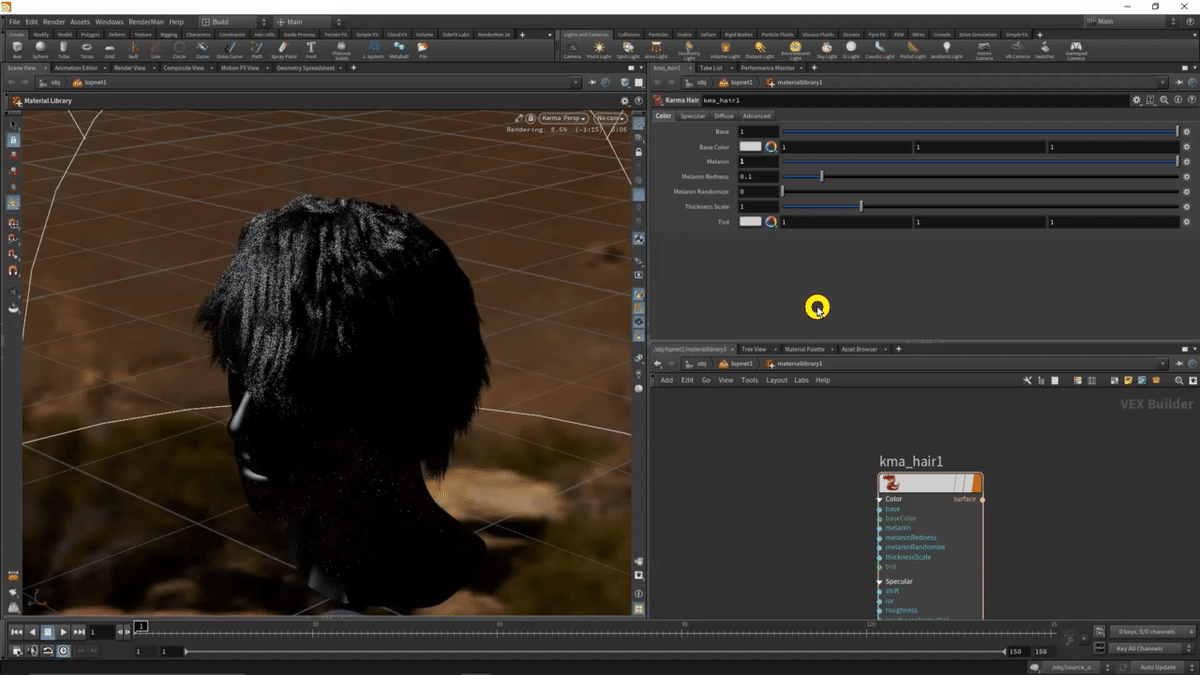Switch to the Specular parameter tab

coord(692,116)
